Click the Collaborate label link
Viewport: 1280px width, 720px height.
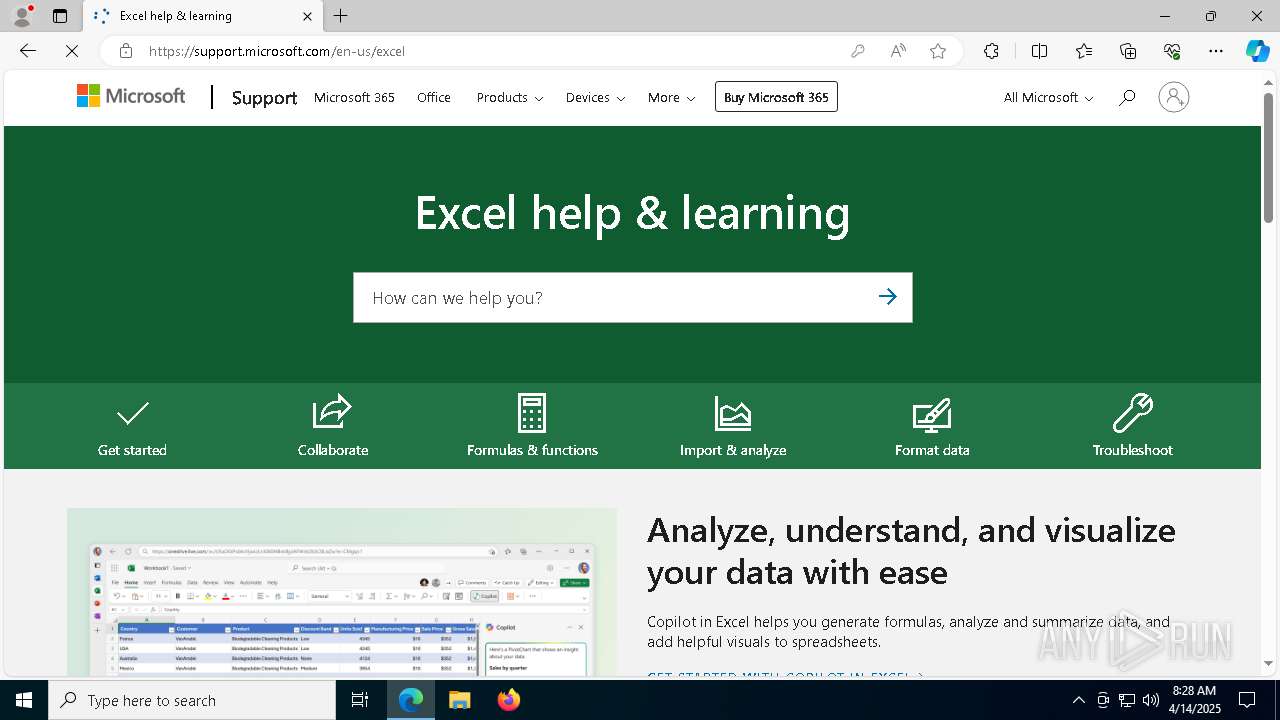tap(333, 450)
